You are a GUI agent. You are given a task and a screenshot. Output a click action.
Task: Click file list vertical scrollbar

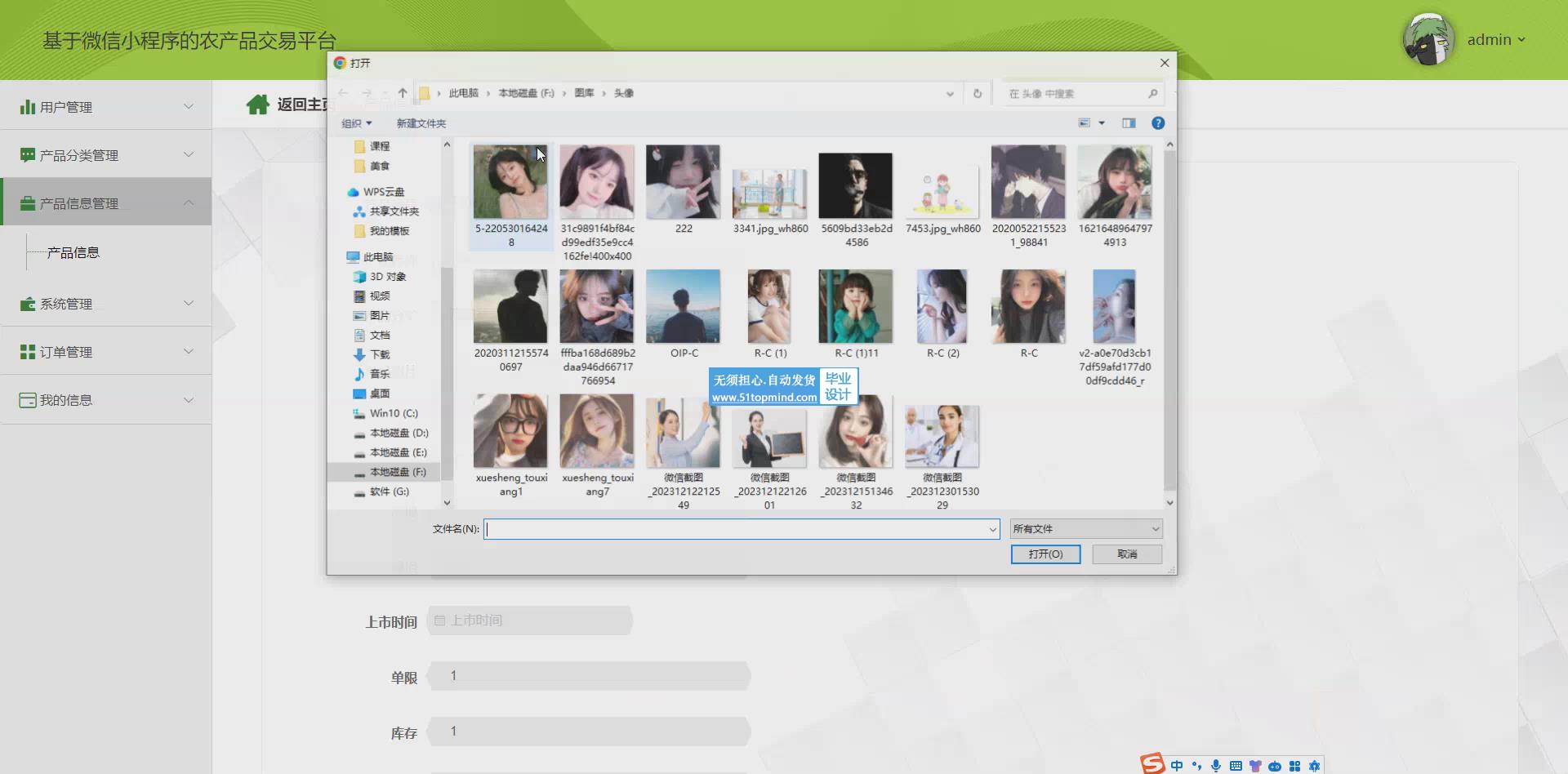(x=1169, y=318)
